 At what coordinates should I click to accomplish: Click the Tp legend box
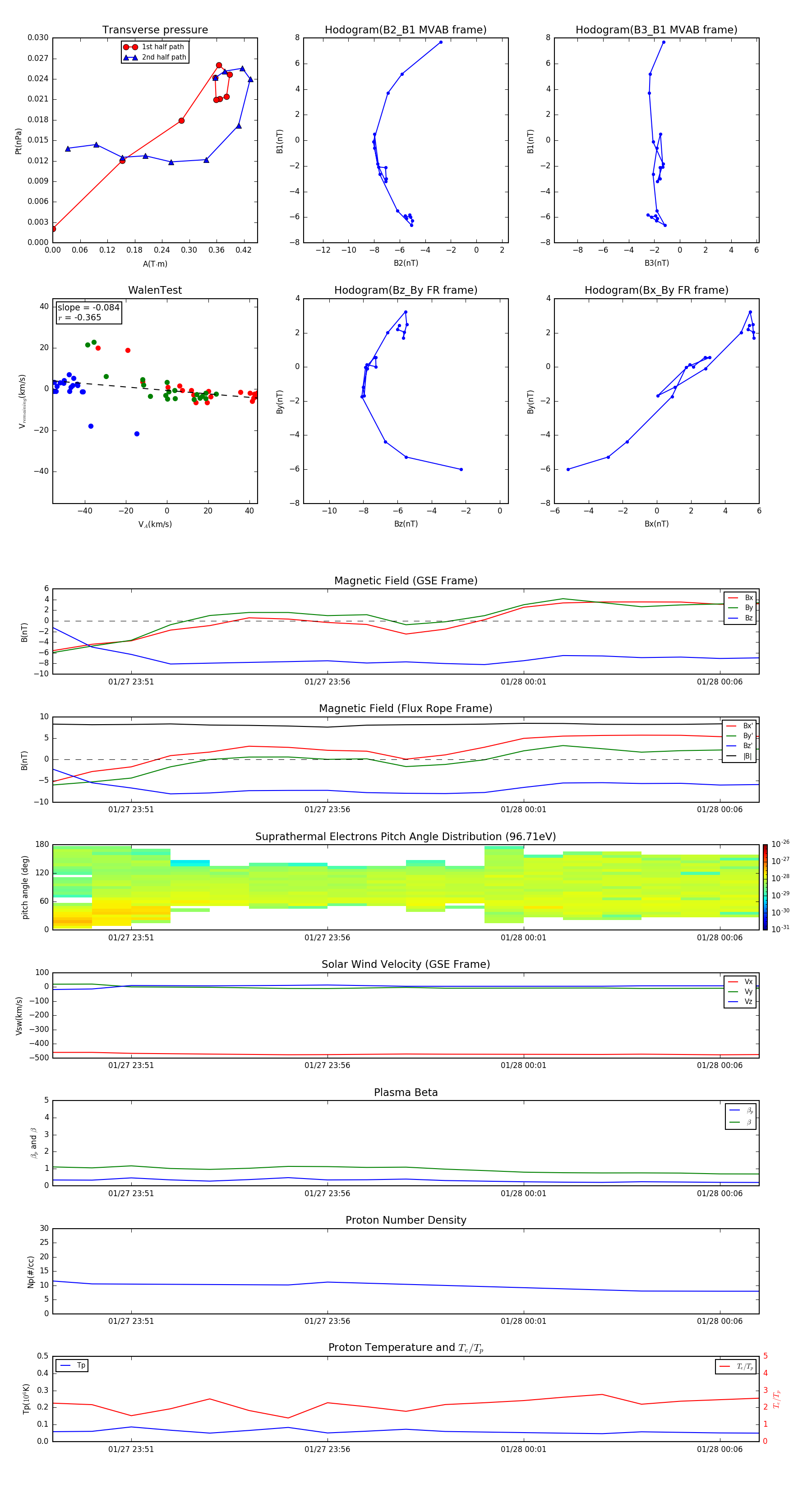tap(72, 1365)
